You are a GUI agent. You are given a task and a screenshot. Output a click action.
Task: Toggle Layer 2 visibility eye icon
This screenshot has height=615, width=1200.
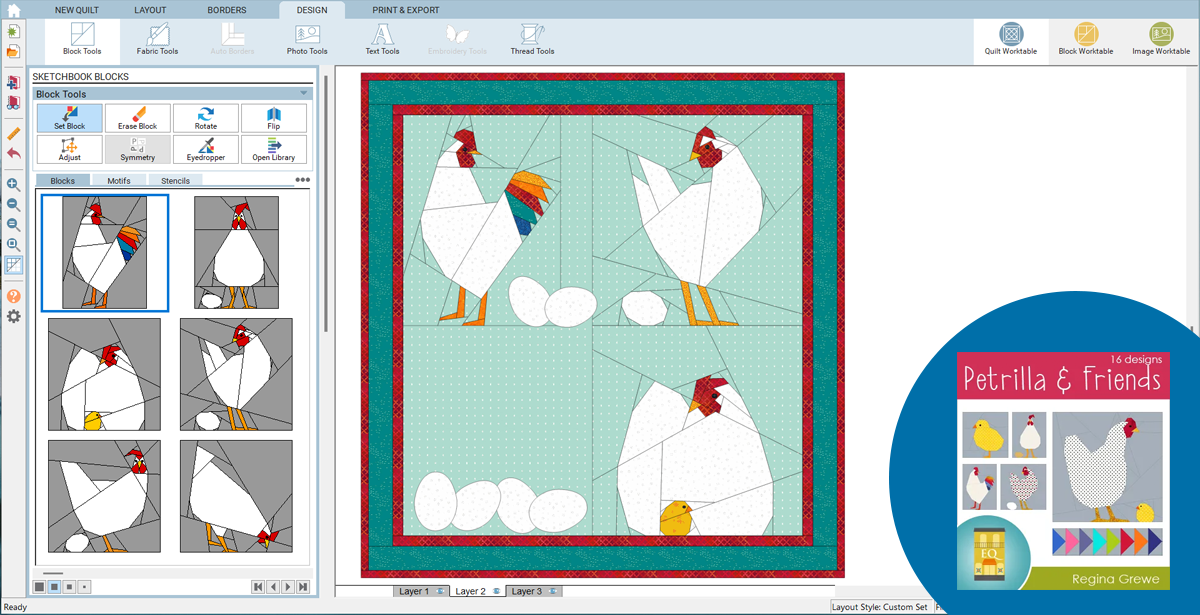(x=496, y=592)
